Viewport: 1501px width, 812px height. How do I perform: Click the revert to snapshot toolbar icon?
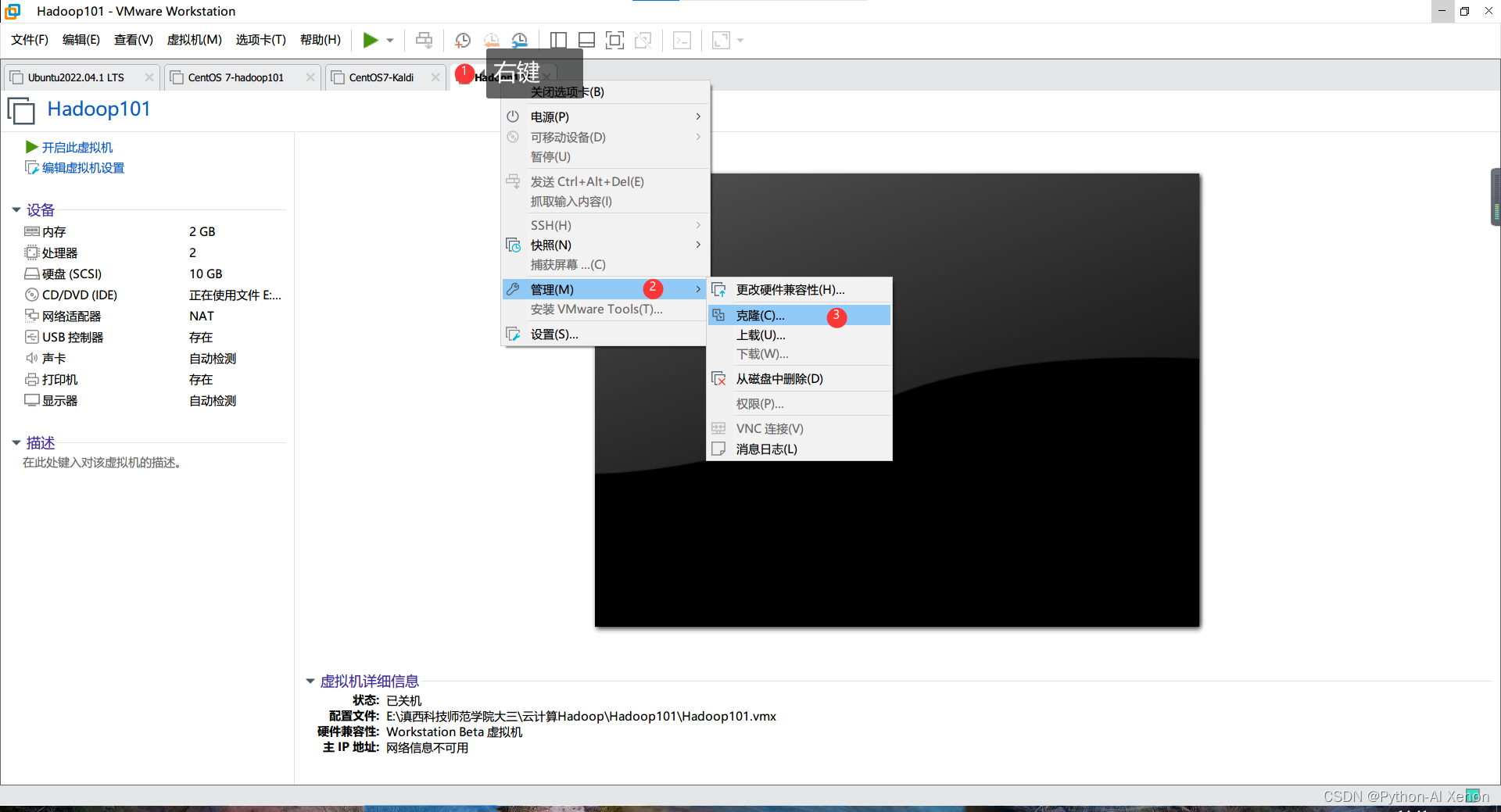coord(492,41)
